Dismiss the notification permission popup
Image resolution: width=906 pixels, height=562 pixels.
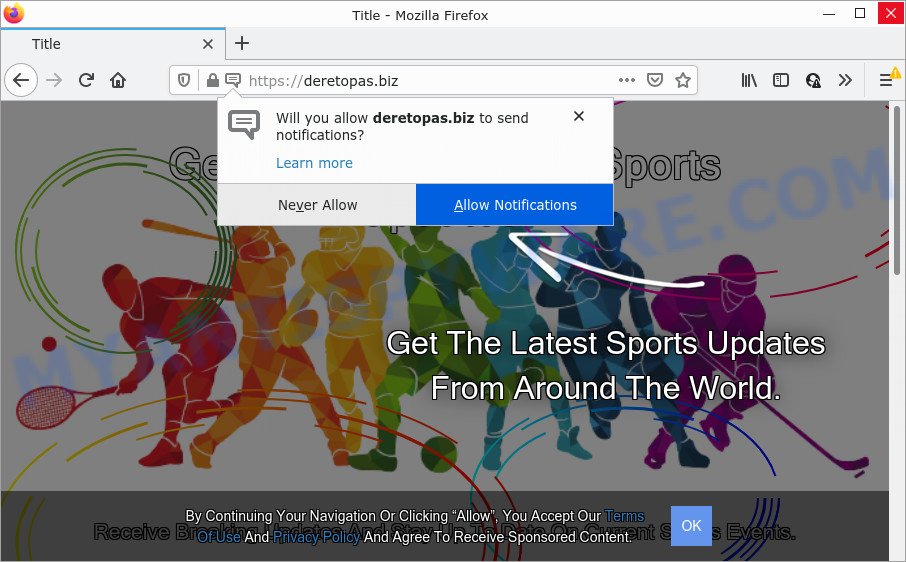(x=579, y=117)
